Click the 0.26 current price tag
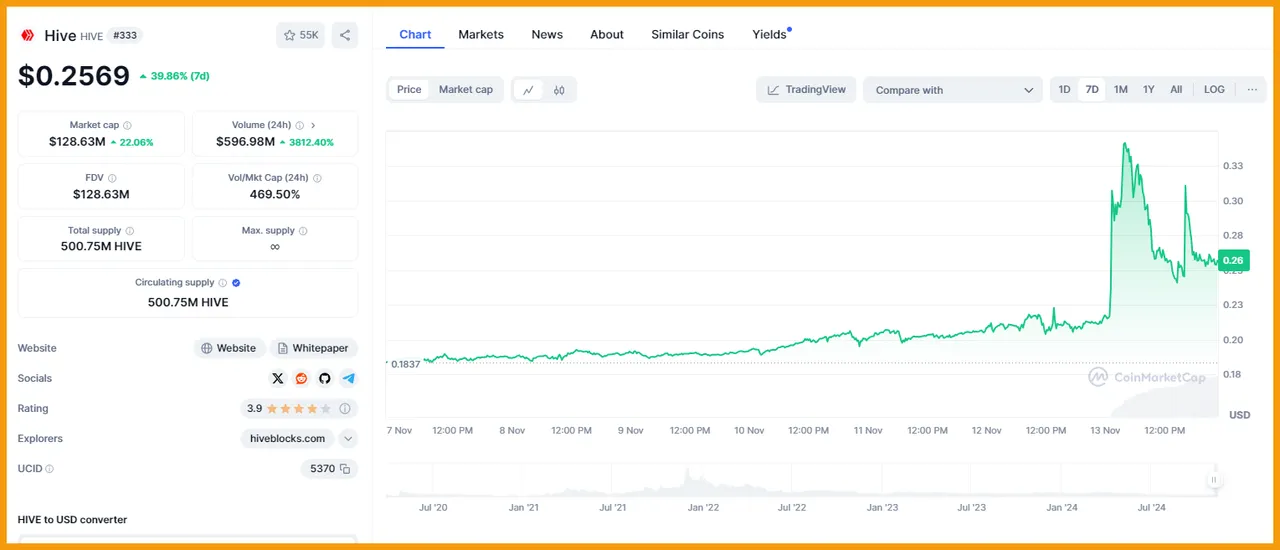This screenshot has height=550, width=1280. pos(1234,261)
